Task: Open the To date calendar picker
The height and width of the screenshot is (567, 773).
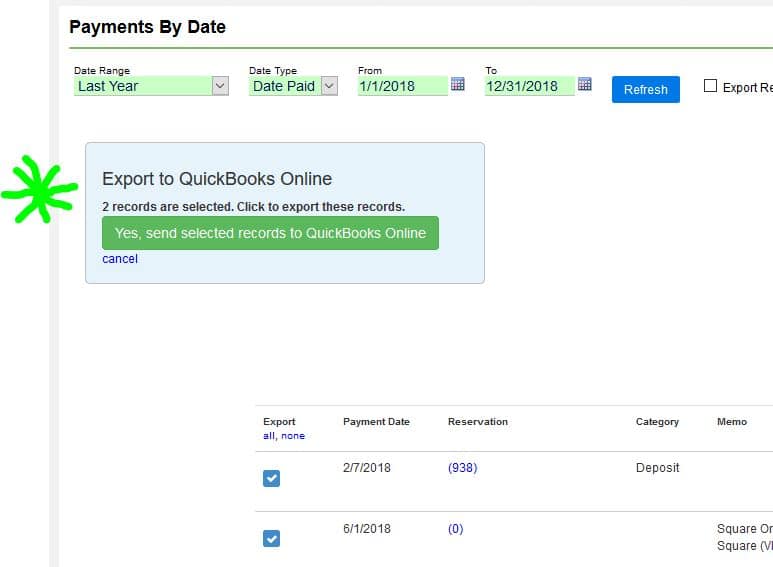Action: click(585, 85)
